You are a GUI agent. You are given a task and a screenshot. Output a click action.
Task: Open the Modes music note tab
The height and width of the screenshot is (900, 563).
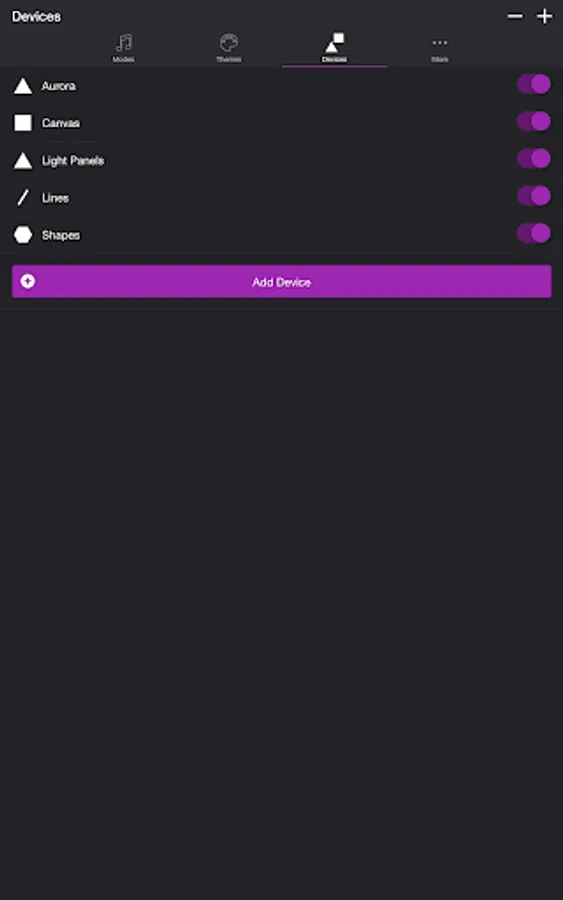[123, 48]
